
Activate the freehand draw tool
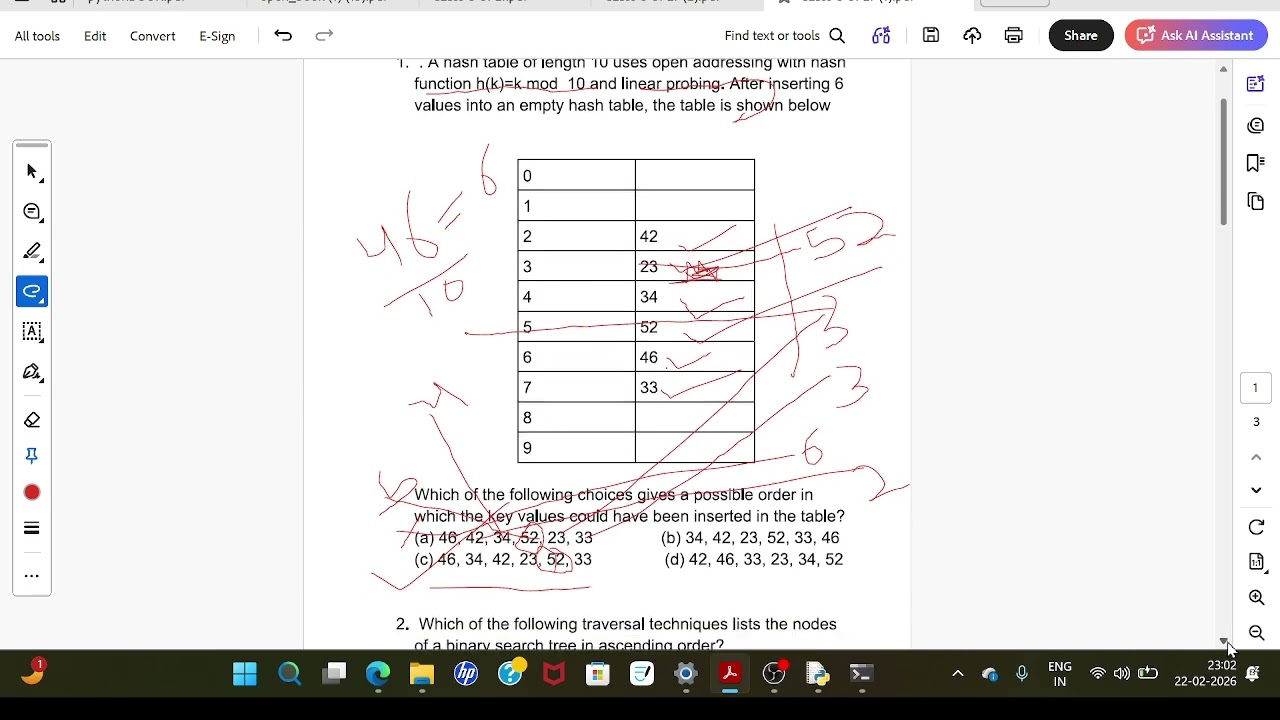pos(32,292)
